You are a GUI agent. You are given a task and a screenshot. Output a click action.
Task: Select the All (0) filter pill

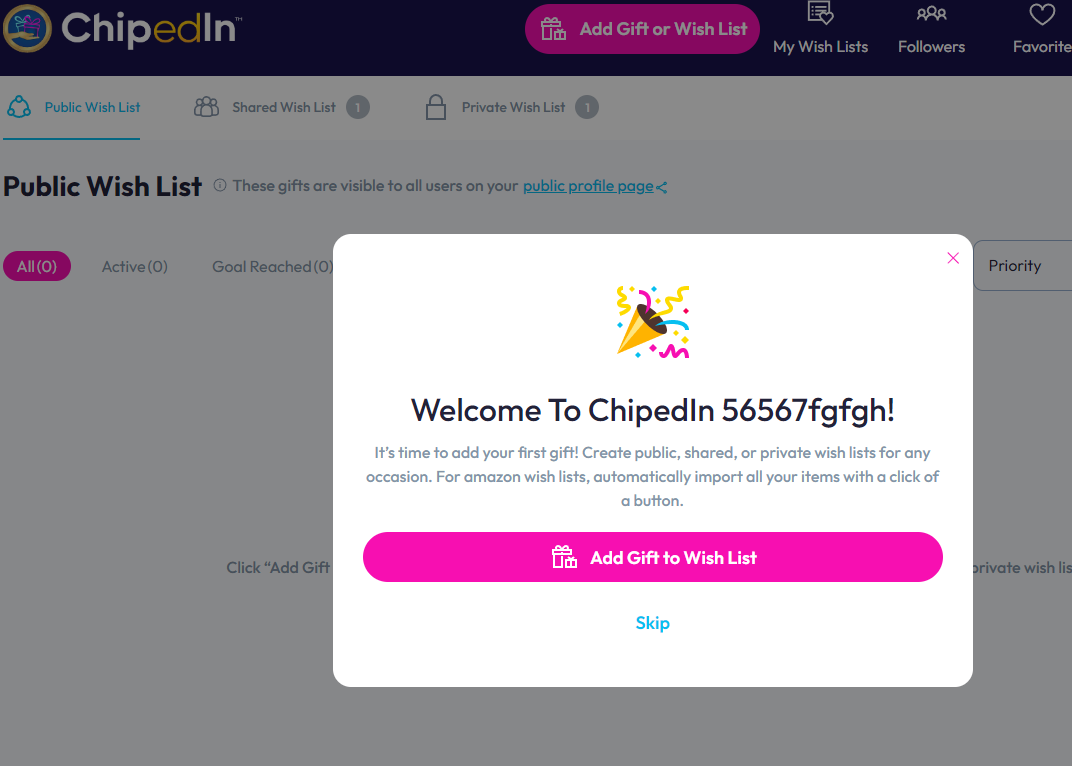point(37,266)
